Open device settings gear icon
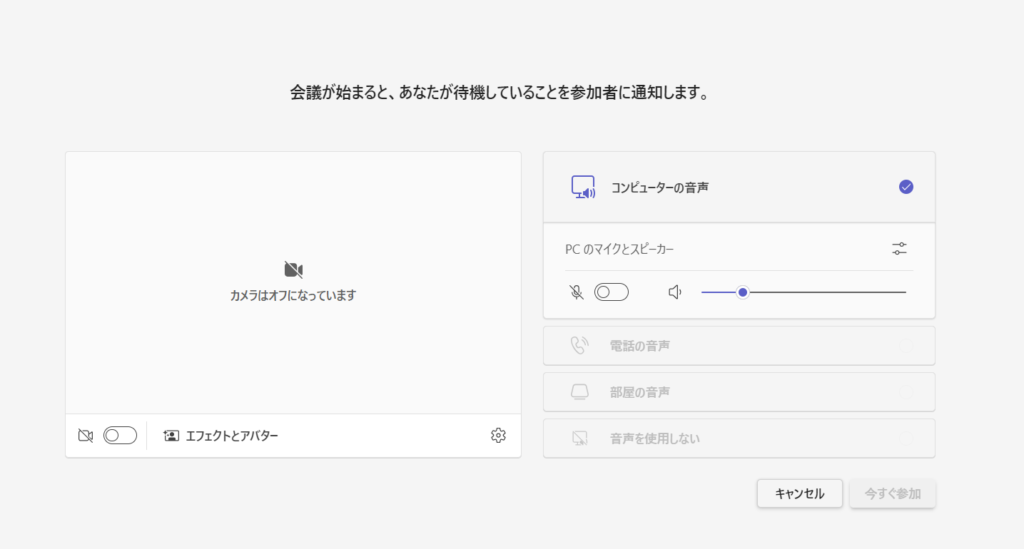Image resolution: width=1024 pixels, height=549 pixels. coord(498,435)
